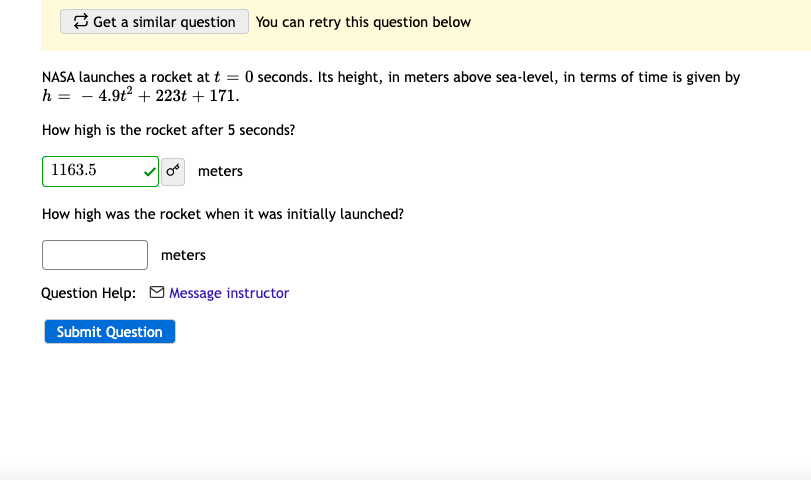Click the '171' constant in the equation
The image size is (811, 480).
(222, 97)
